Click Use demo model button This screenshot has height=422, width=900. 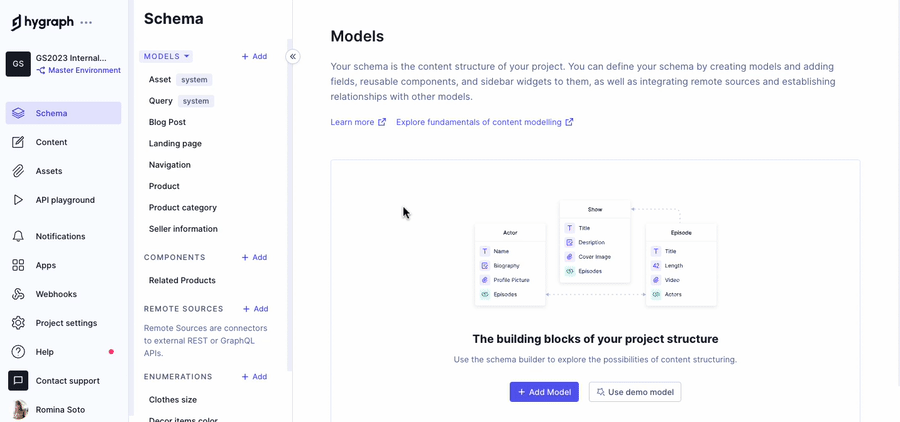(635, 392)
